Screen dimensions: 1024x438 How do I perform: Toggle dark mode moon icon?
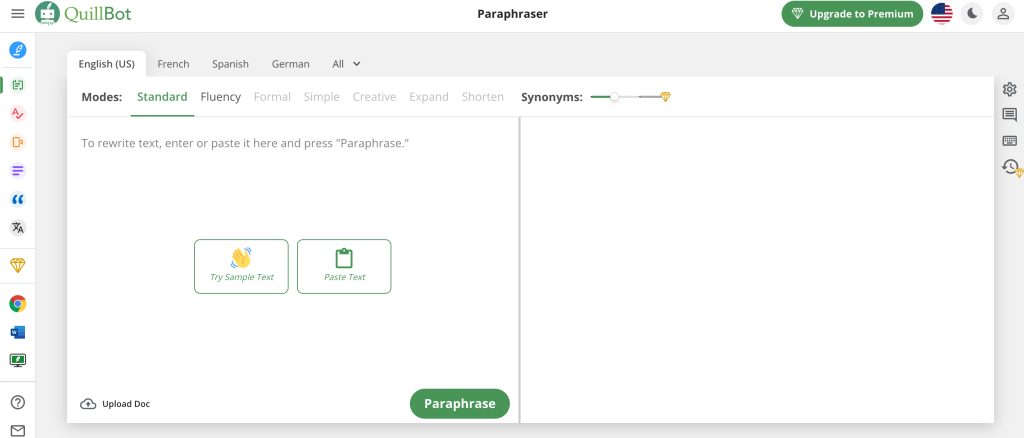tap(972, 14)
